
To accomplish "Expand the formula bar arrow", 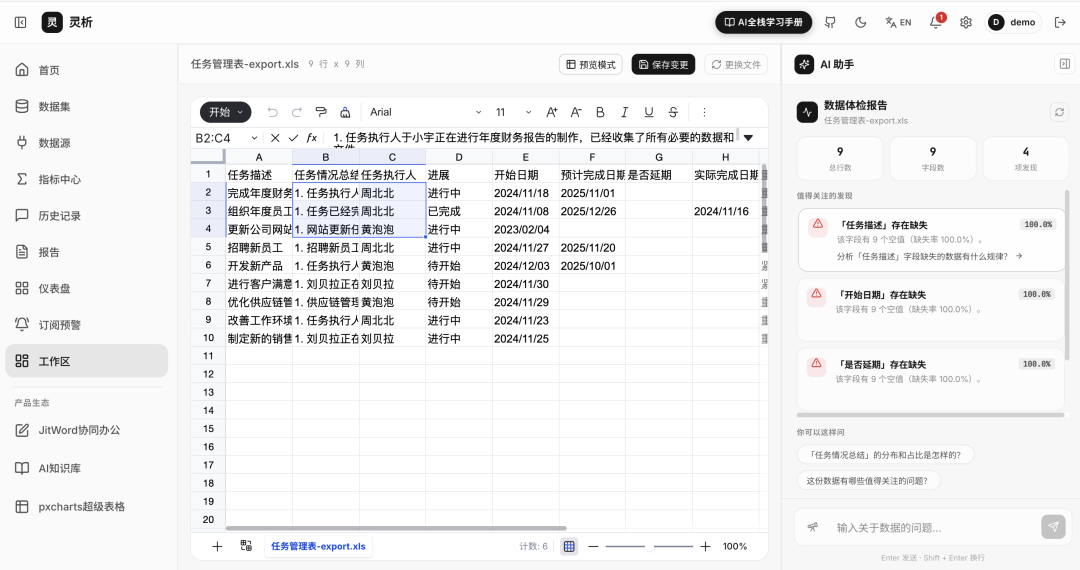I will 748,138.
